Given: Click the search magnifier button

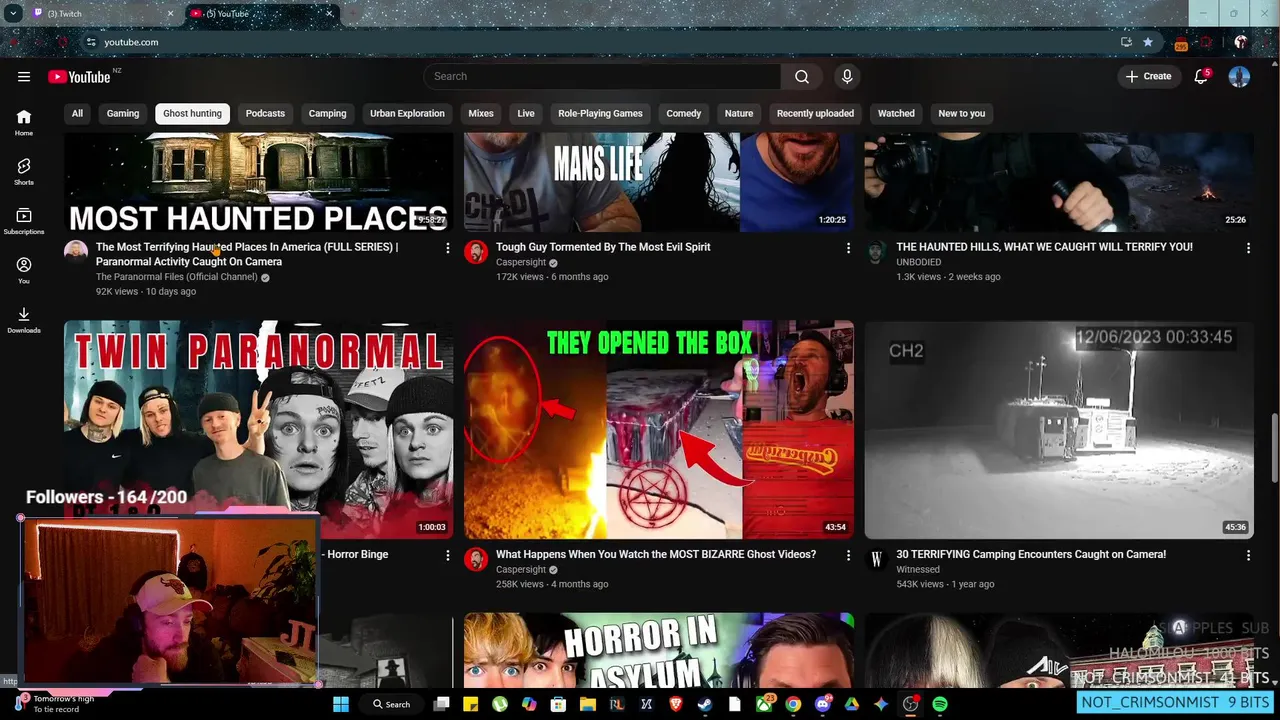Looking at the screenshot, I should tap(802, 76).
